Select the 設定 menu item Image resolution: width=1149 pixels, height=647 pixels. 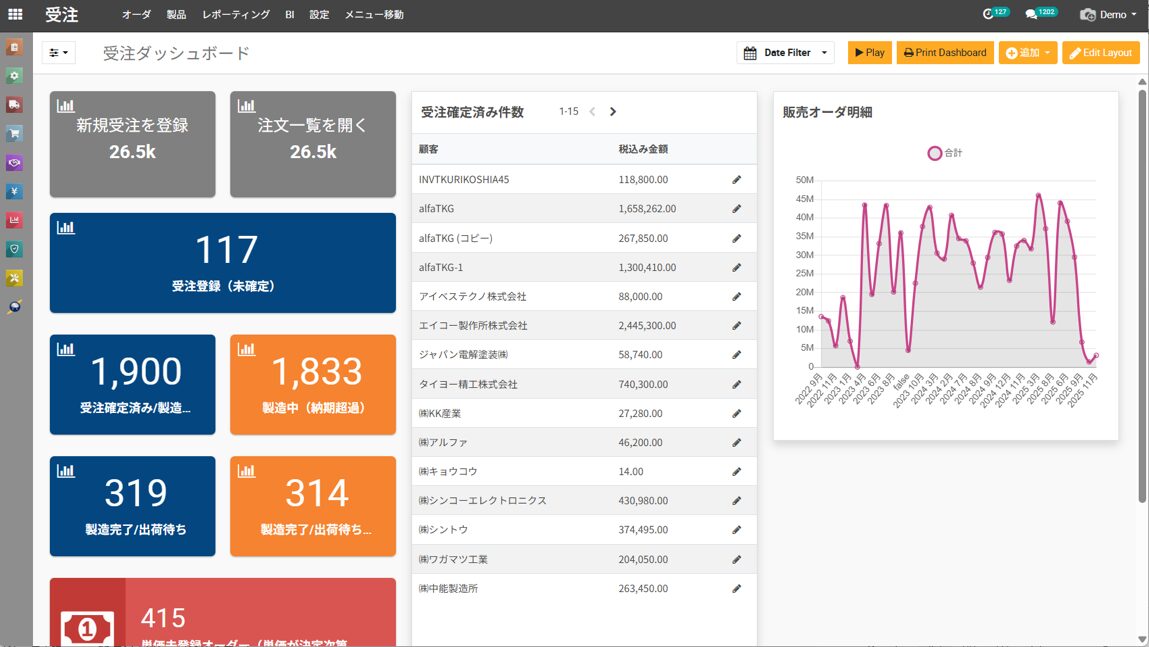tap(319, 15)
